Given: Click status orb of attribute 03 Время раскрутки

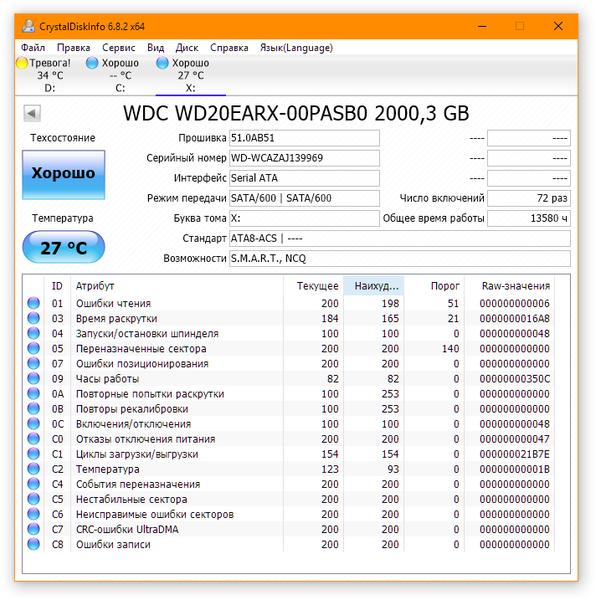Looking at the screenshot, I should pos(34,318).
